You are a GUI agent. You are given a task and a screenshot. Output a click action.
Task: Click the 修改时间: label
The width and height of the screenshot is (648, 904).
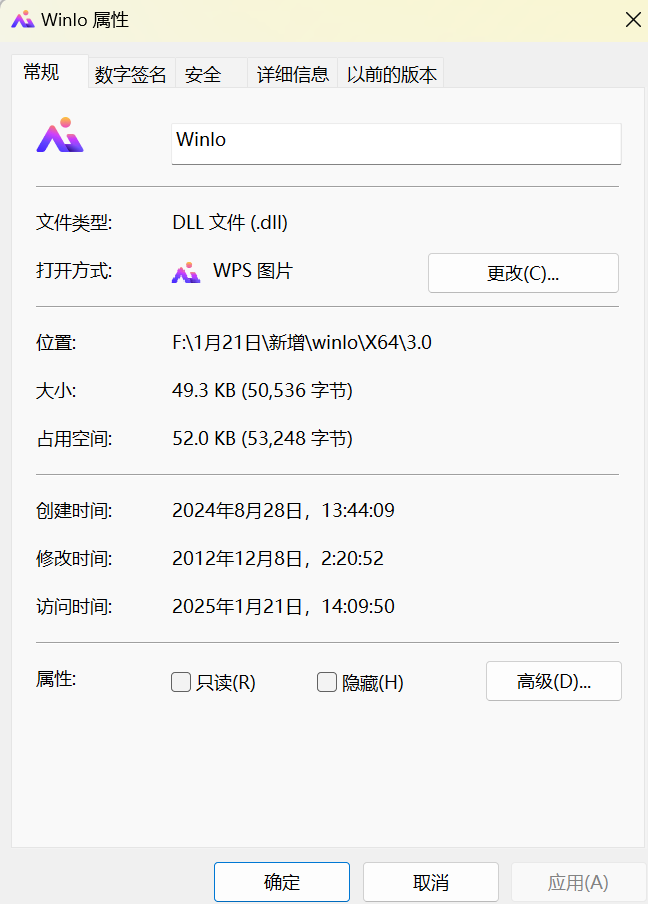(x=74, y=558)
